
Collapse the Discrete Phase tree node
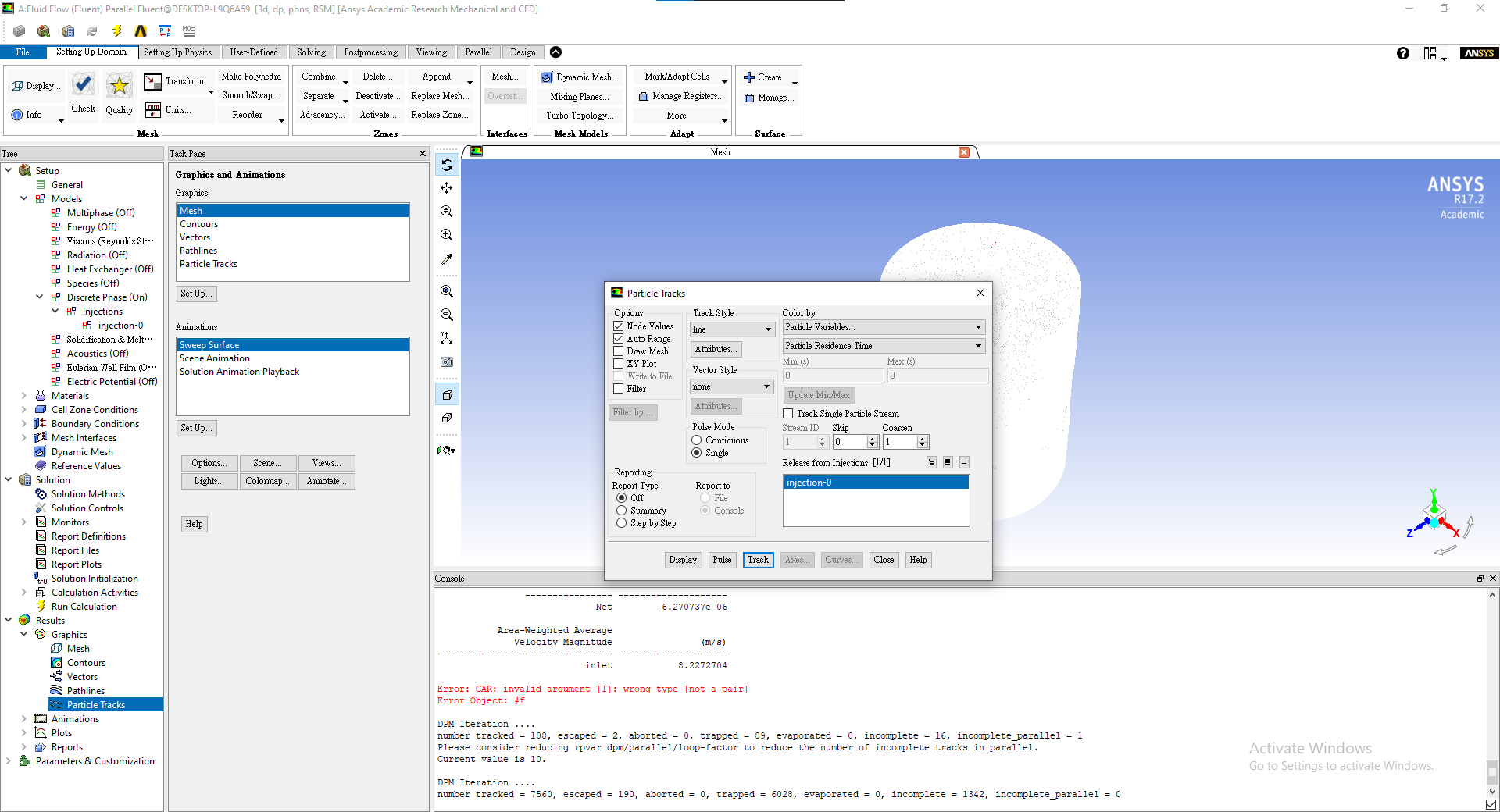click(40, 297)
